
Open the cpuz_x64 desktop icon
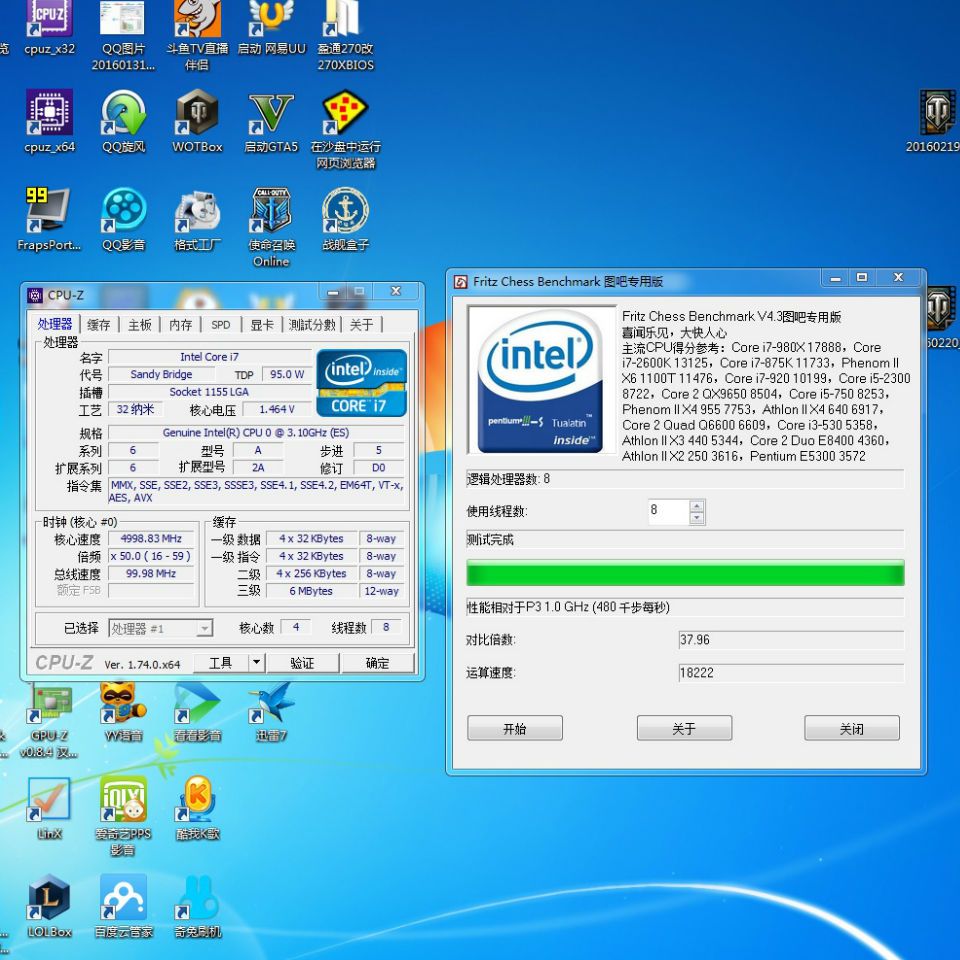tap(49, 114)
